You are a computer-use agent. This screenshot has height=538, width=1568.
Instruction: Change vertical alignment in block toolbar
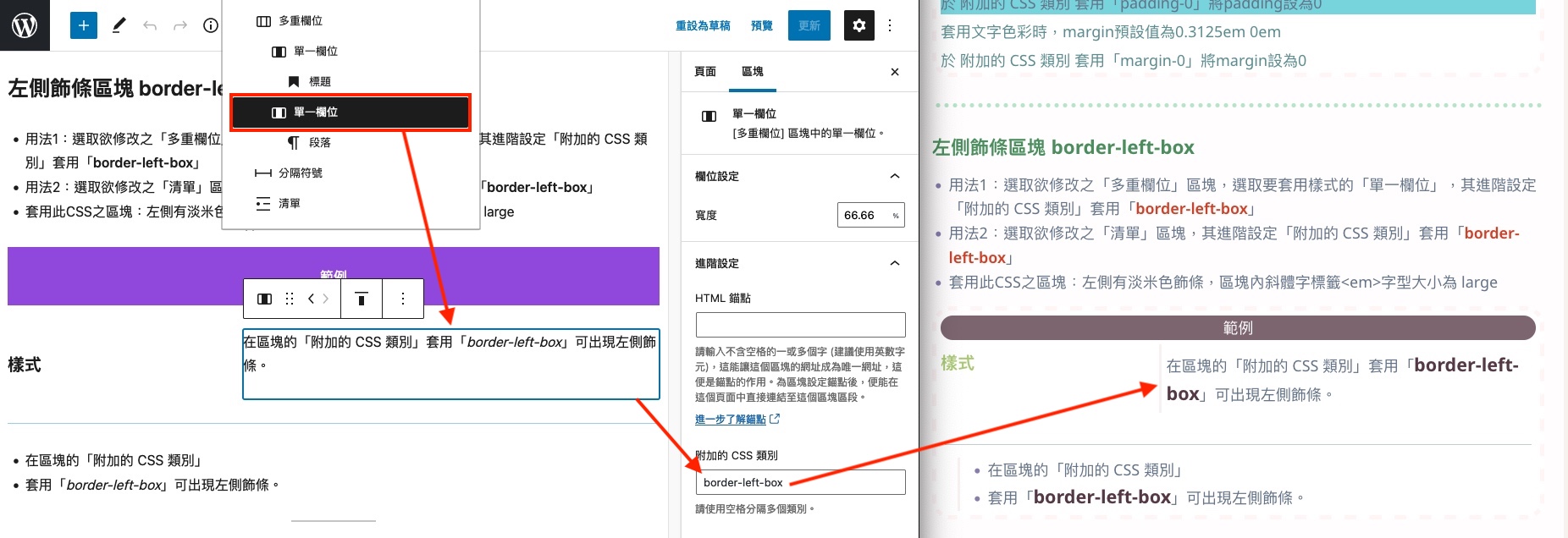click(362, 299)
